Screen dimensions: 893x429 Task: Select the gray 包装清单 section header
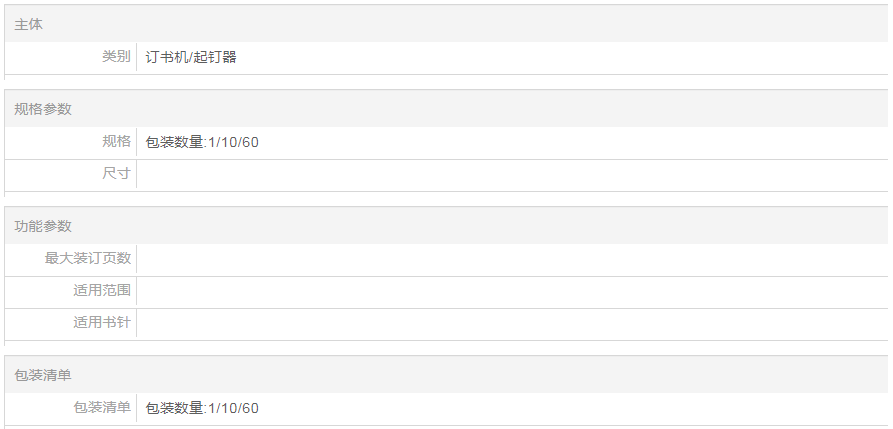pyautogui.click(x=43, y=374)
